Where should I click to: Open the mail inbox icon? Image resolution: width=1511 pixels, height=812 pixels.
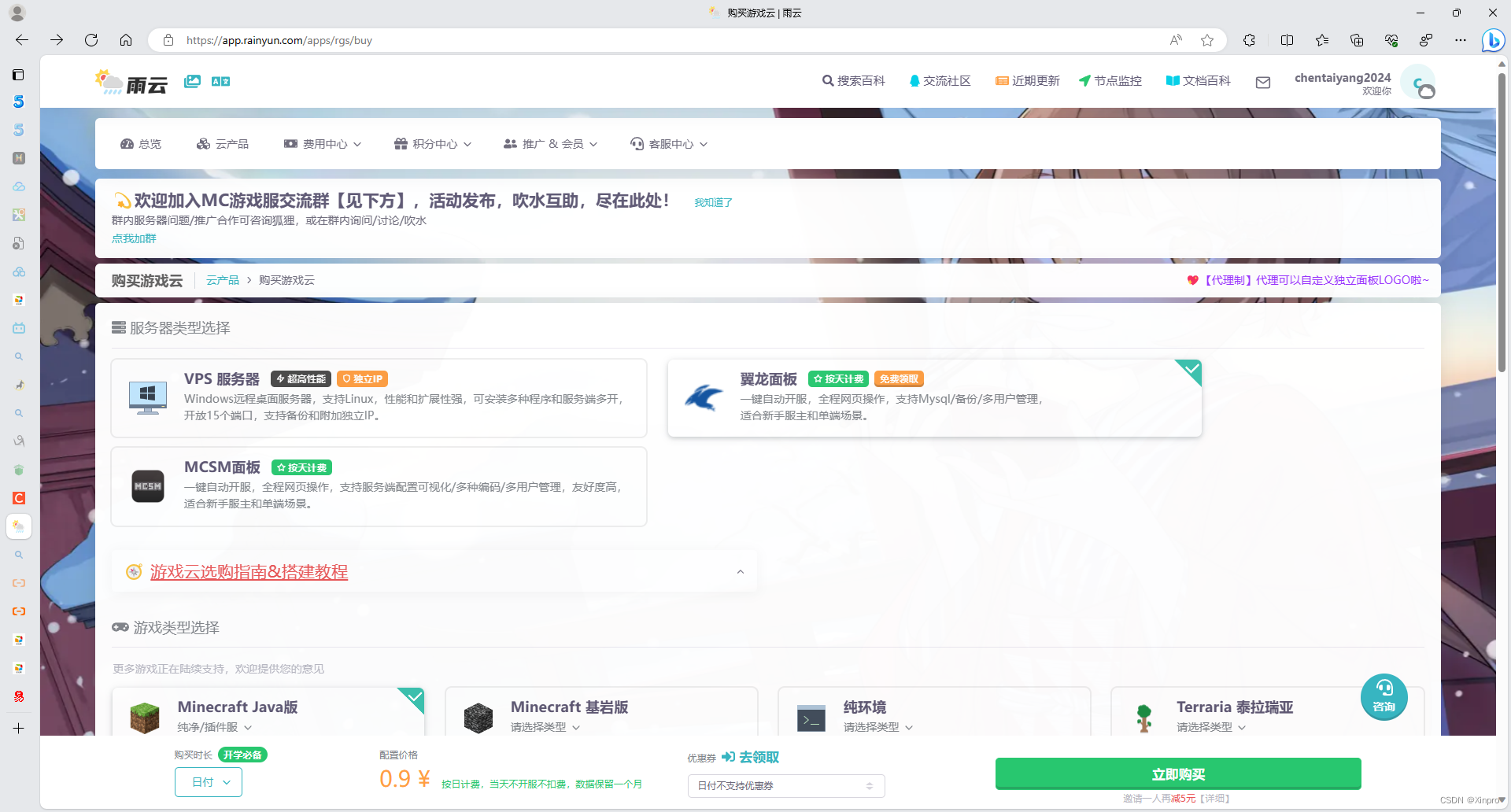click(1263, 82)
